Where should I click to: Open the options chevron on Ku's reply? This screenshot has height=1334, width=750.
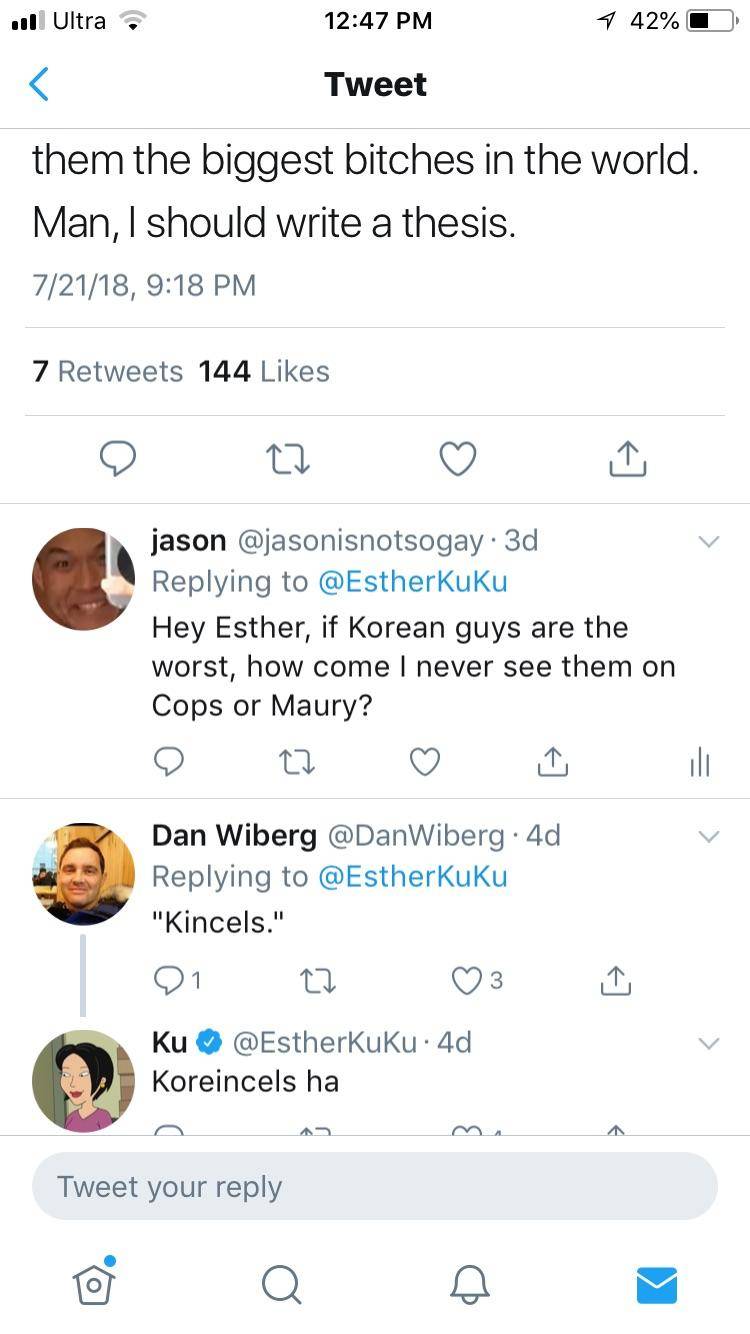pos(709,1043)
